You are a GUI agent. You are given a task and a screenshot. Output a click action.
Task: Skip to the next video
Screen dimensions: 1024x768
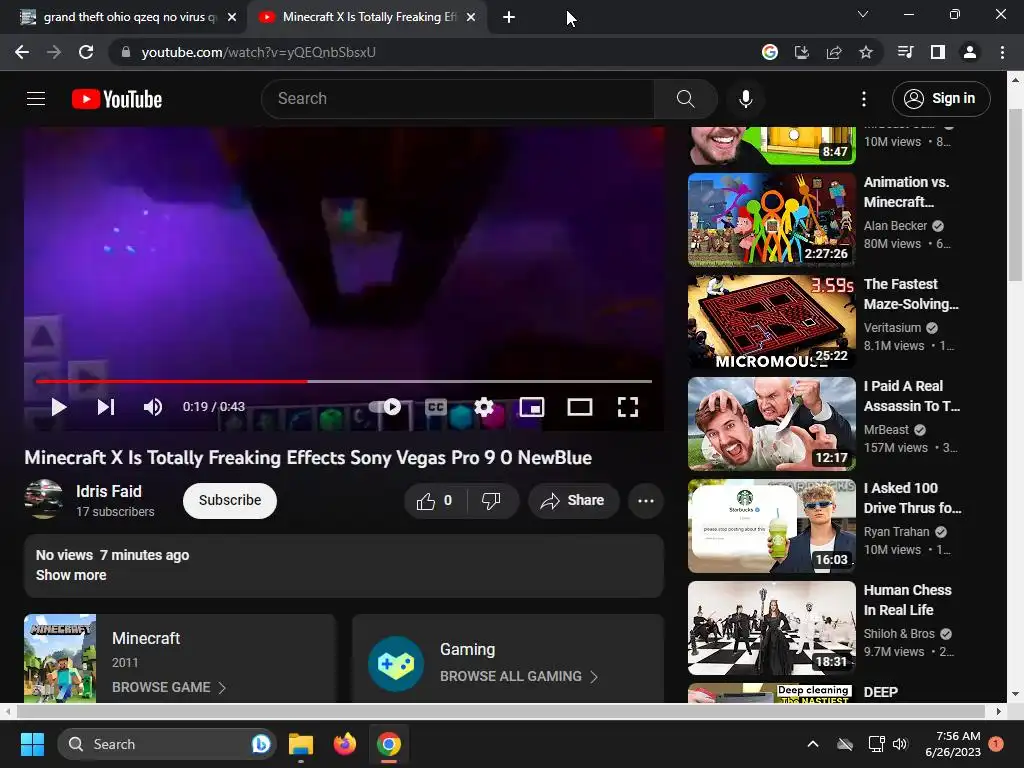[x=106, y=407]
